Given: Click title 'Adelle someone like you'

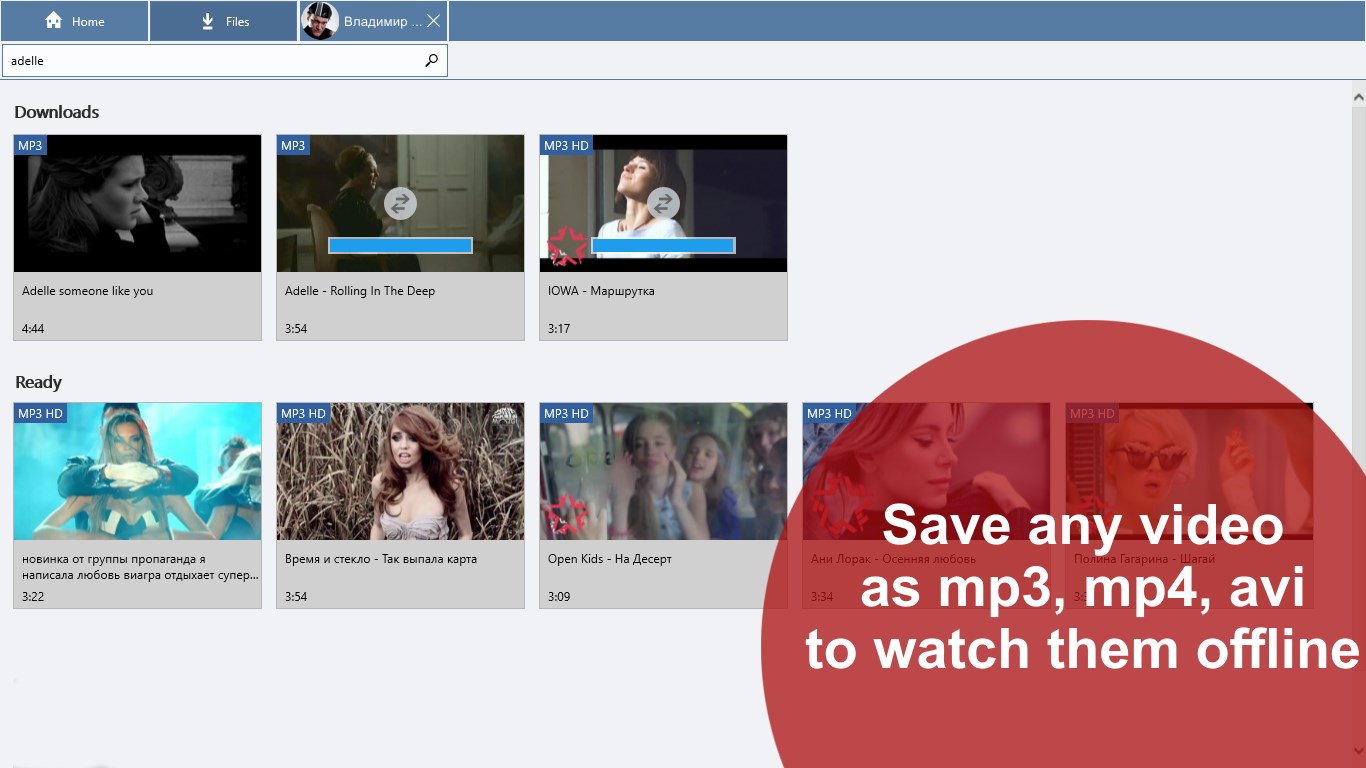Looking at the screenshot, I should 88,291.
